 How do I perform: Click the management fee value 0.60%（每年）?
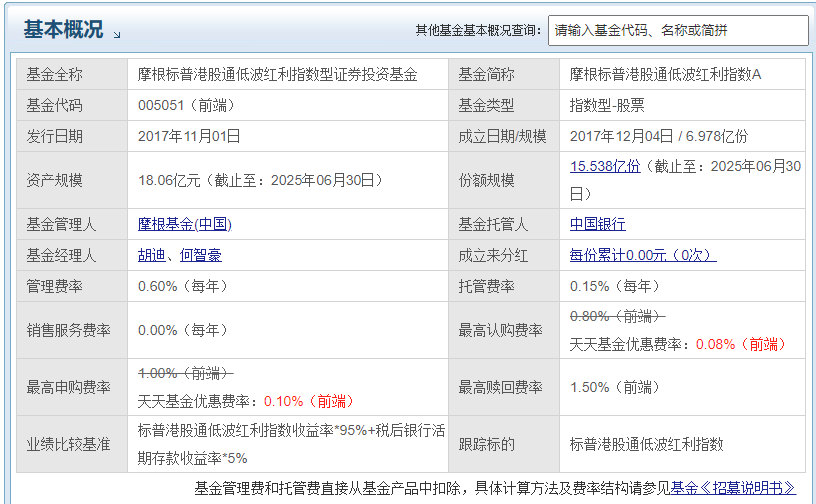pyautogui.click(x=183, y=286)
